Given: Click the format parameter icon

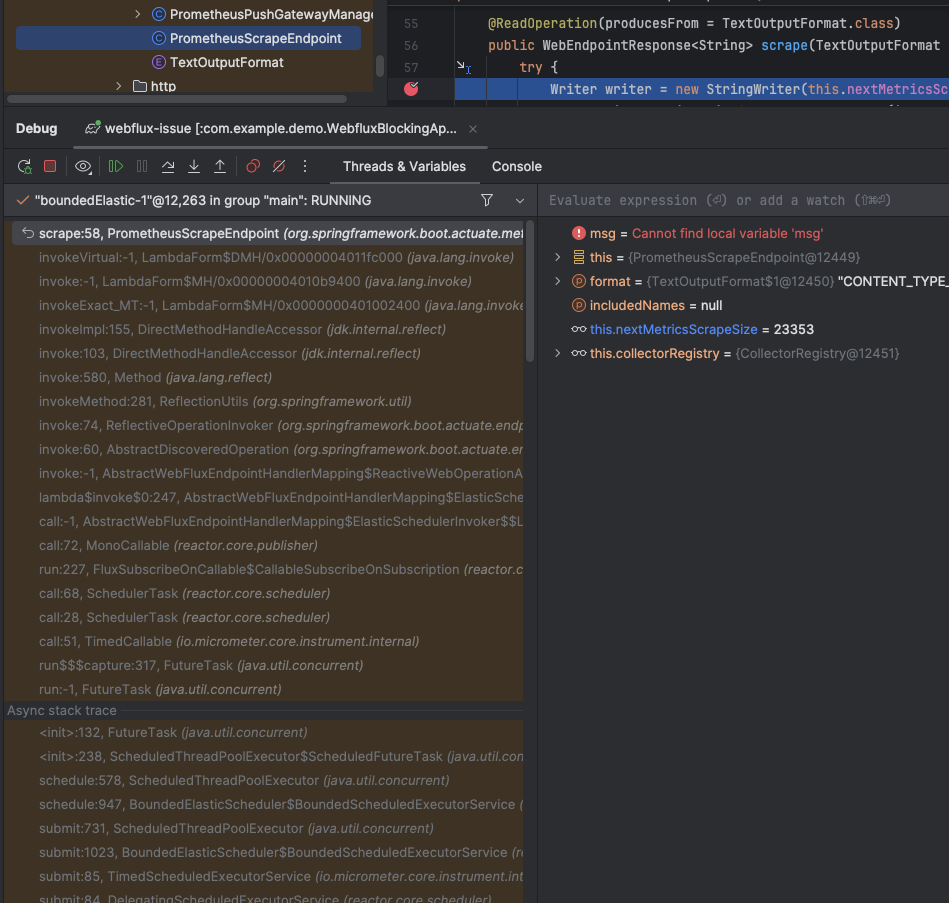Looking at the screenshot, I should (579, 281).
